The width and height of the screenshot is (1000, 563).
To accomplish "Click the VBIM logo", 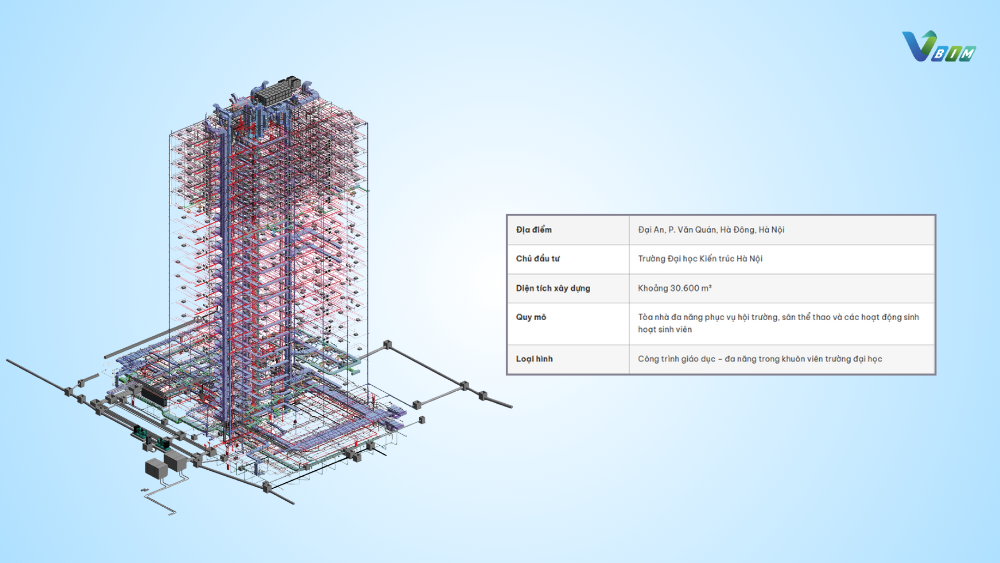I will point(938,47).
